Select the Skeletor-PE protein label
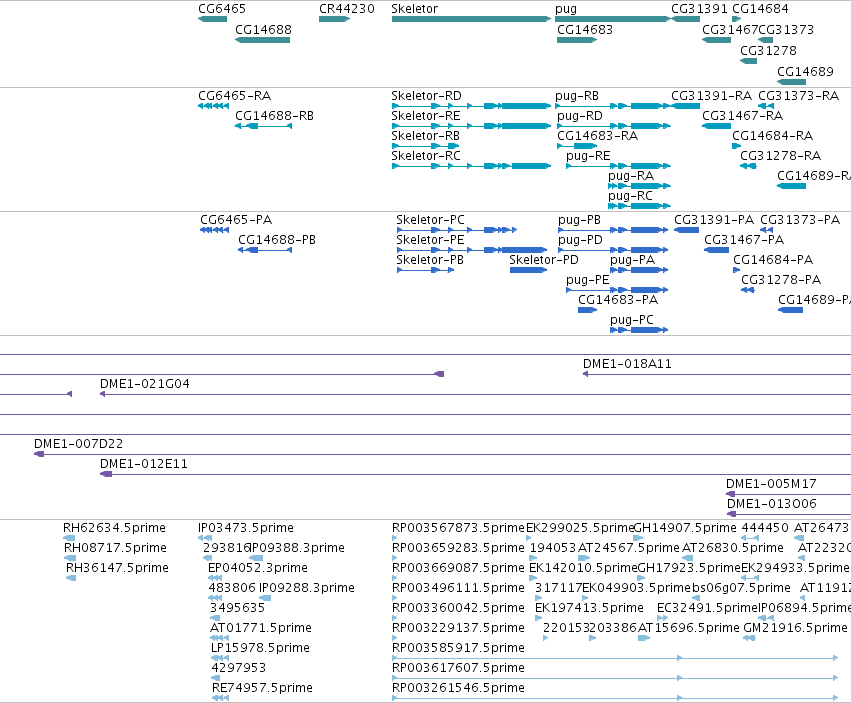This screenshot has height=703, width=851. (x=430, y=240)
